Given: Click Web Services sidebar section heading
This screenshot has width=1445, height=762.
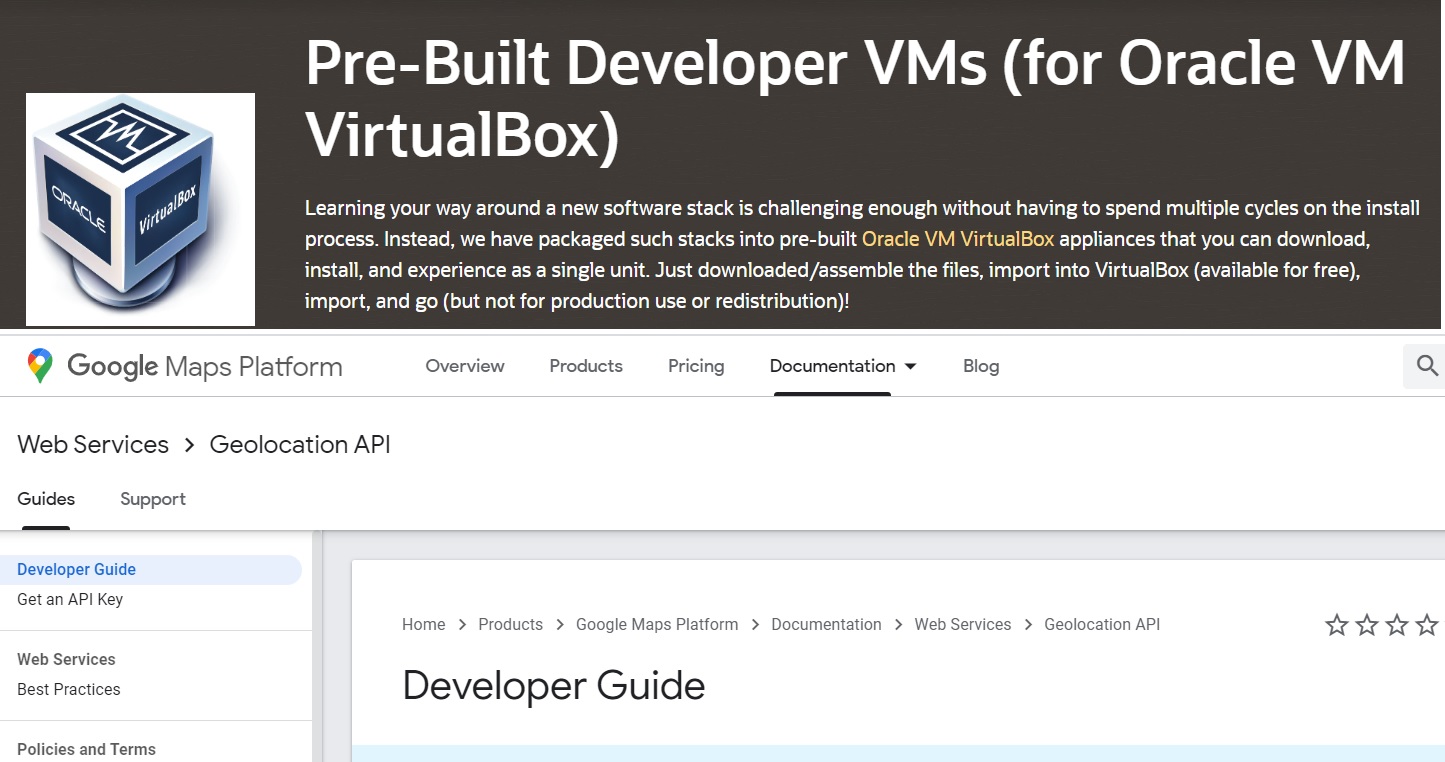Looking at the screenshot, I should pos(66,660).
